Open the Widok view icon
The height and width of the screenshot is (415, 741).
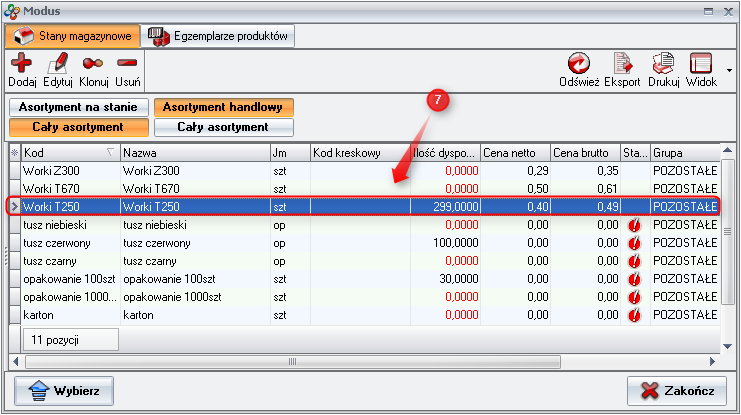tap(701, 64)
